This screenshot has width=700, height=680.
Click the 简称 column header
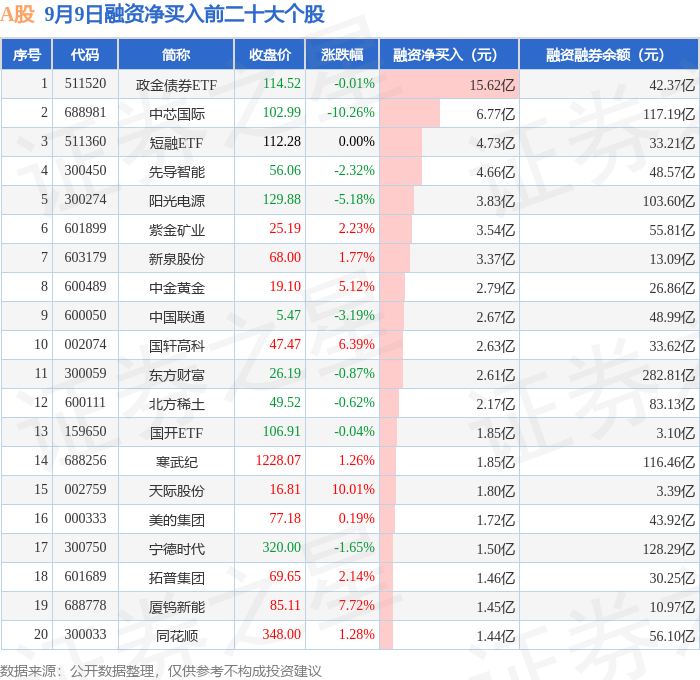point(176,55)
